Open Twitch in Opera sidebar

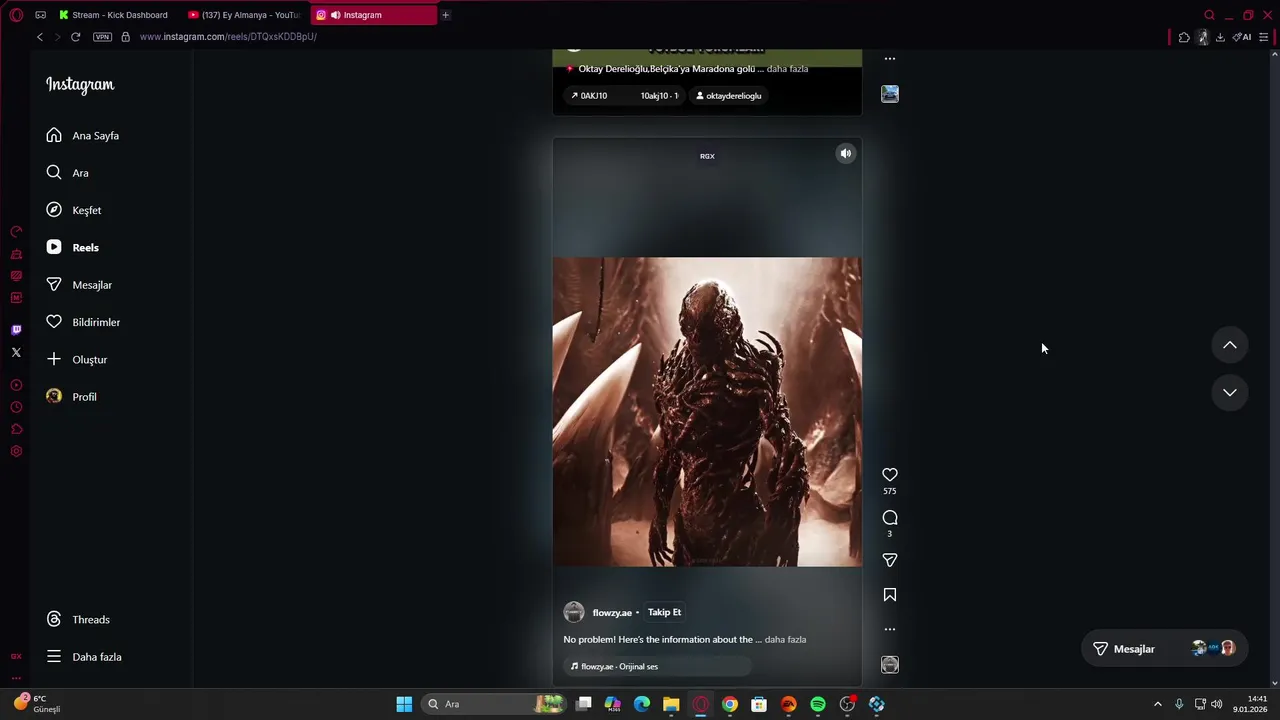(16, 330)
